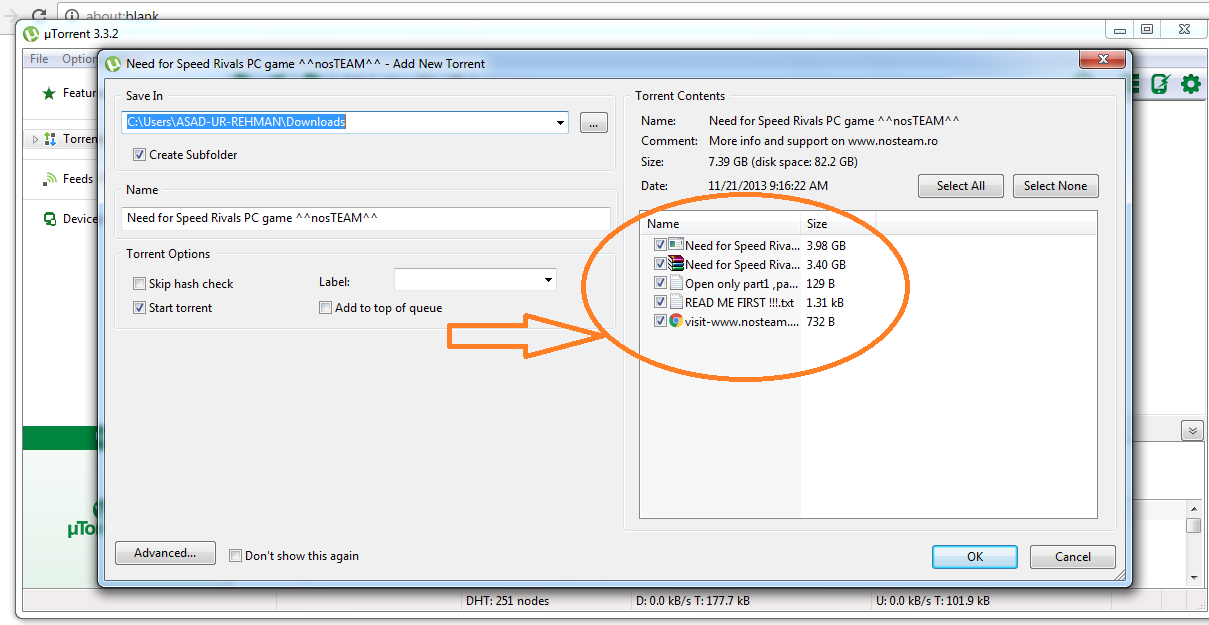Click the main window scrollbar up arrow
Image resolution: width=1209 pixels, height=625 pixels.
[1193, 509]
